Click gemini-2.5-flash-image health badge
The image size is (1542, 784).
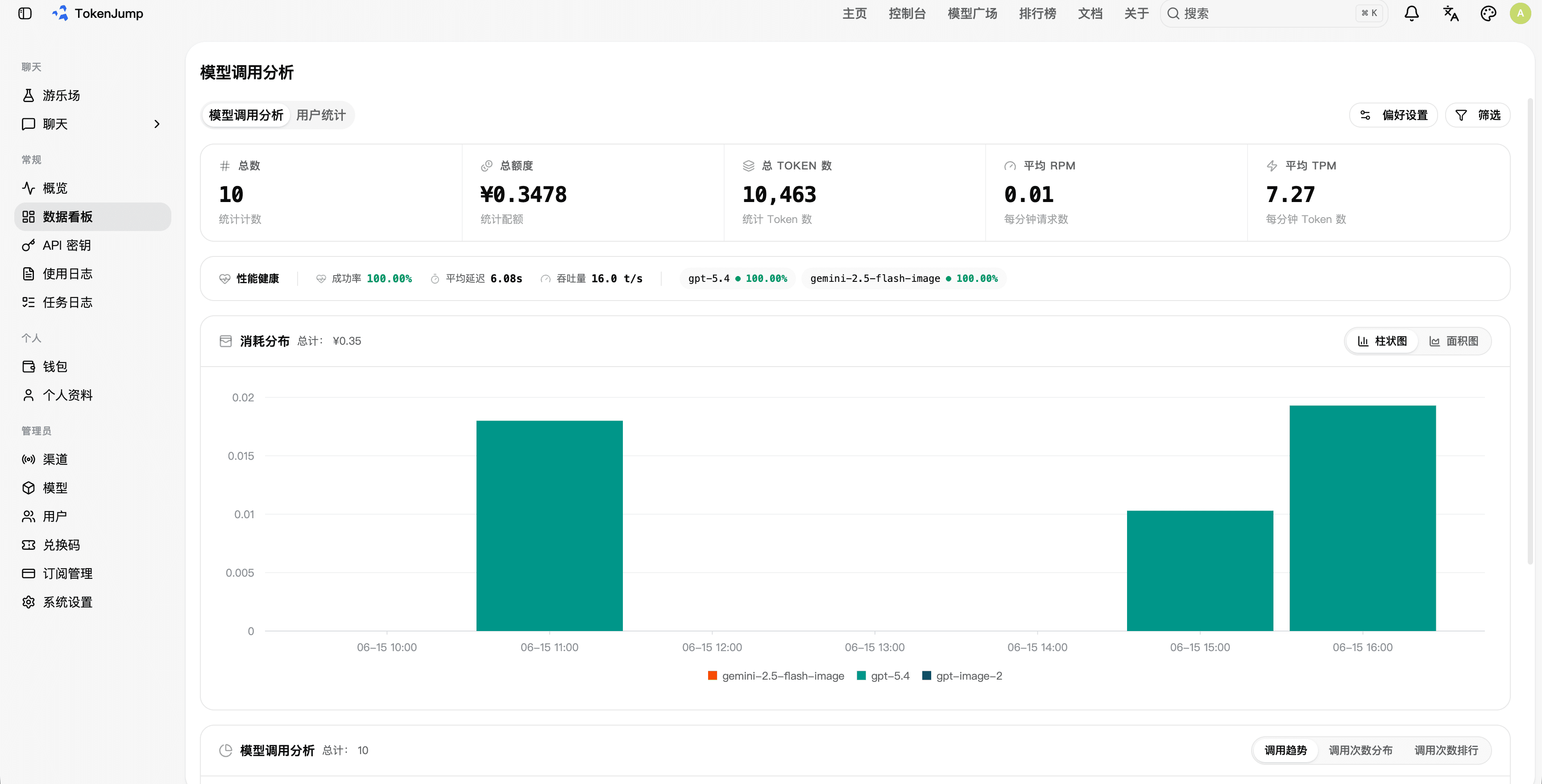point(904,279)
